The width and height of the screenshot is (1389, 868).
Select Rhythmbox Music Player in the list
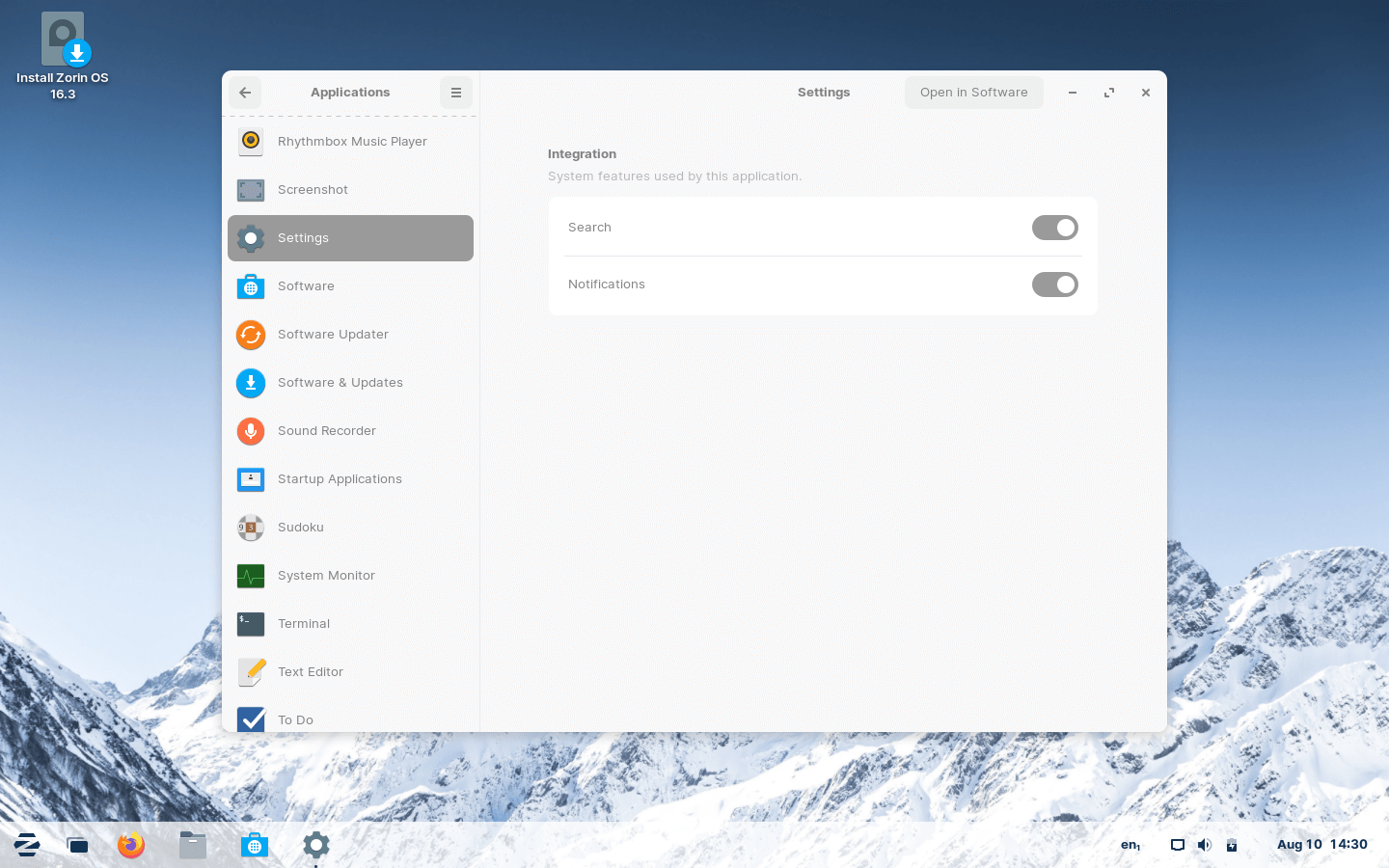[351, 142]
